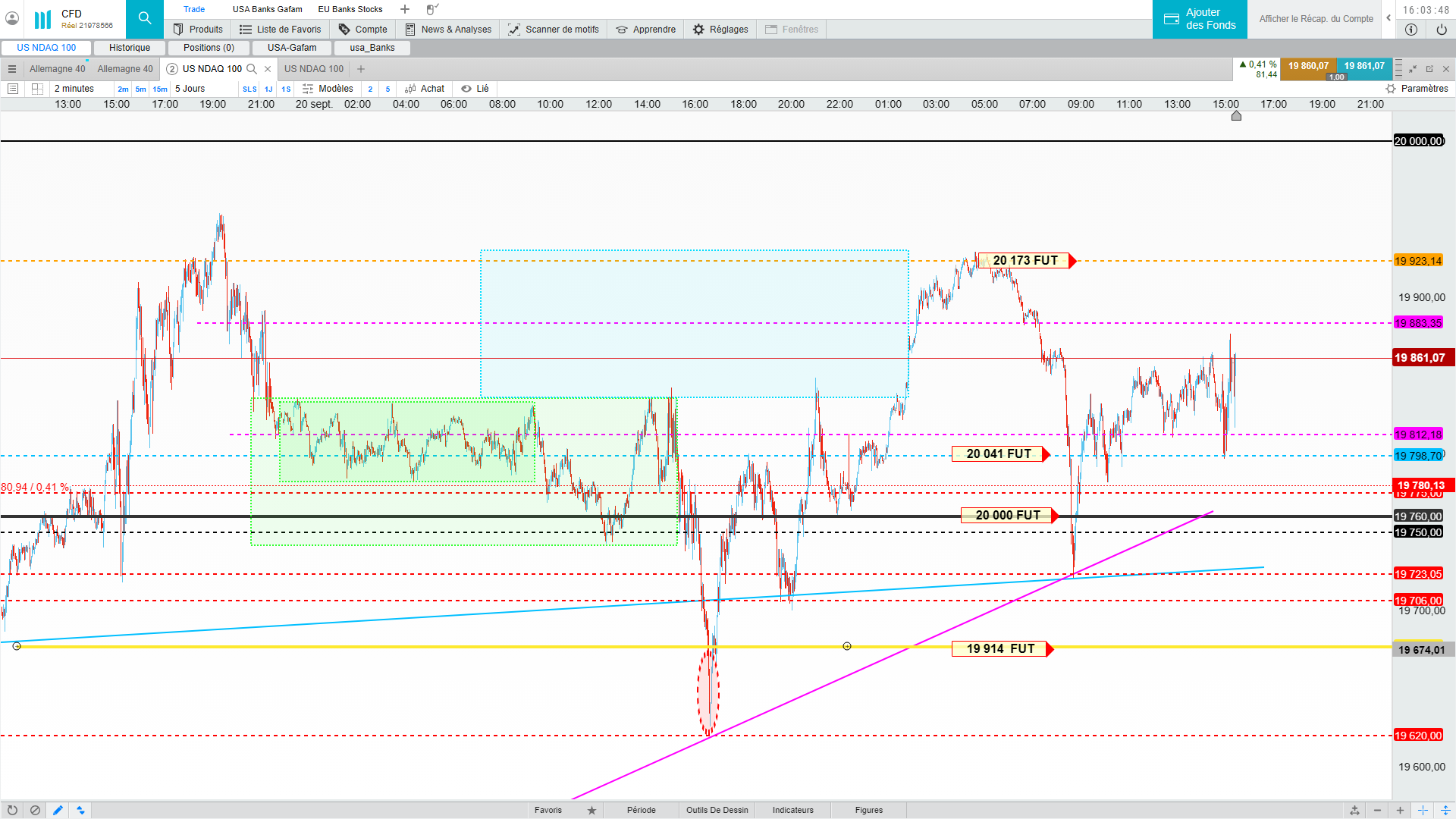Click the reload chart icon in the bottom bar
Image resolution: width=1456 pixels, height=819 pixels.
[x=12, y=810]
